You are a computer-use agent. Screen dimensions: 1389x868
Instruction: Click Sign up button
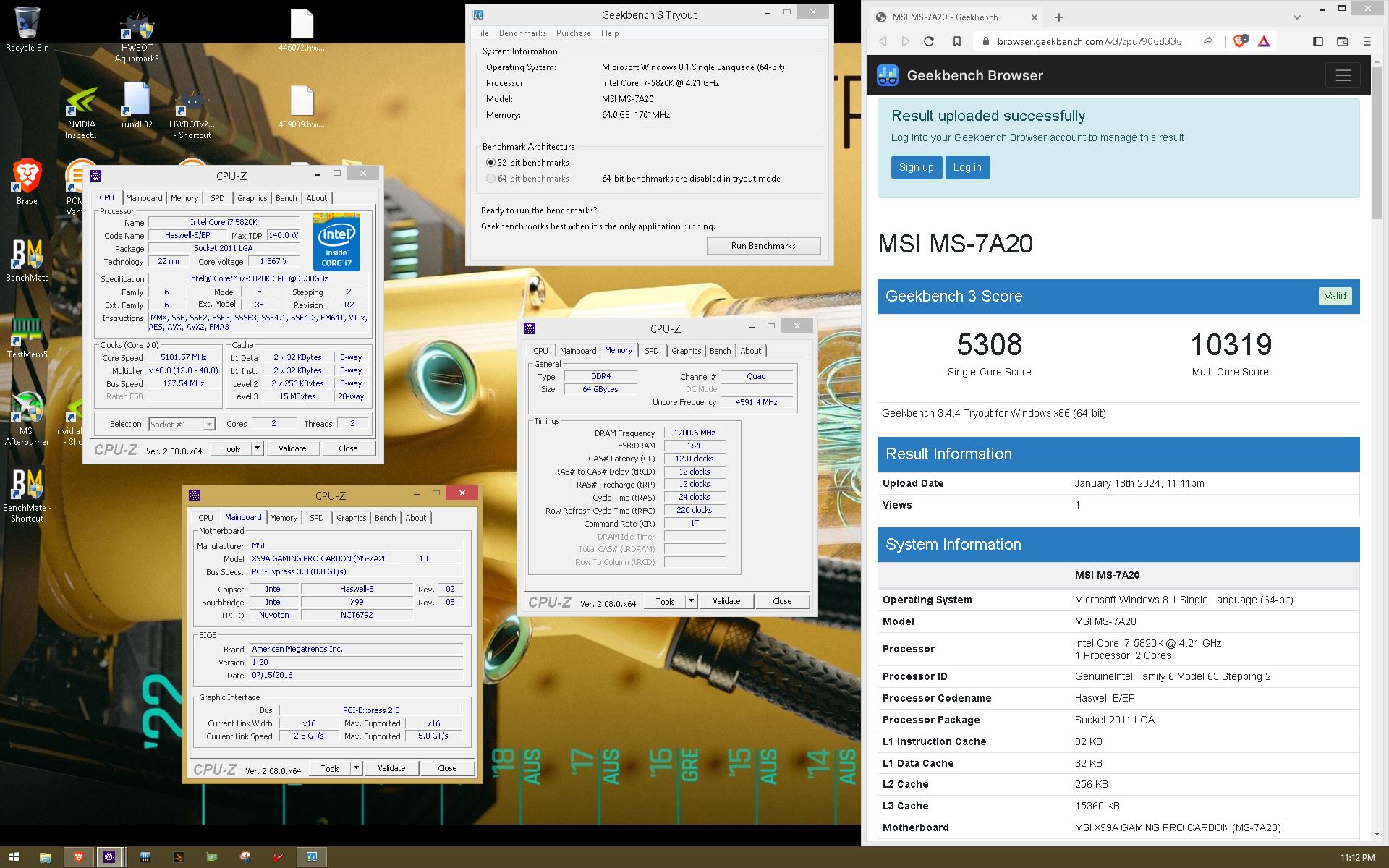tap(916, 167)
